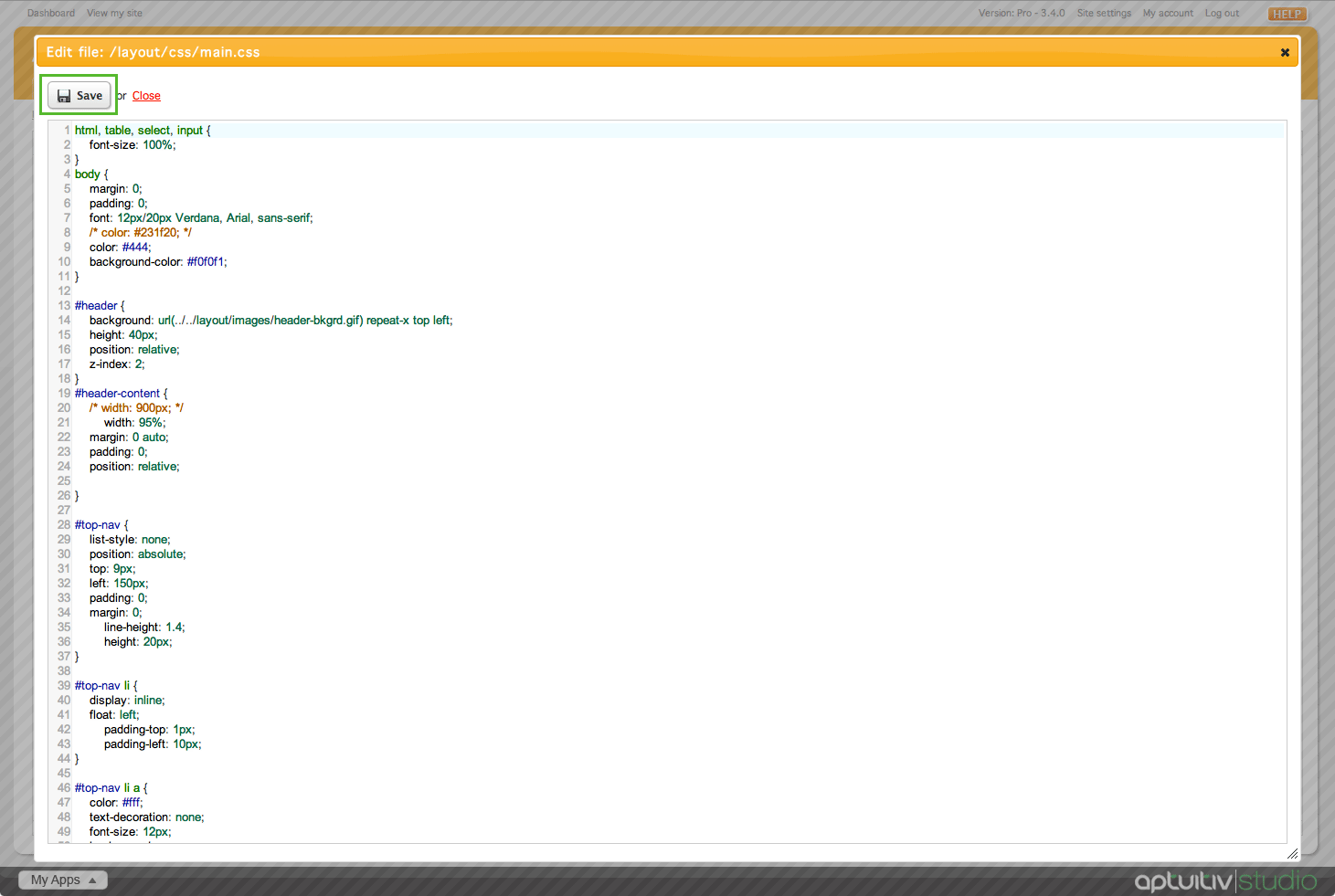Click the dialog resize handle
This screenshot has height=896, width=1335.
[1292, 854]
